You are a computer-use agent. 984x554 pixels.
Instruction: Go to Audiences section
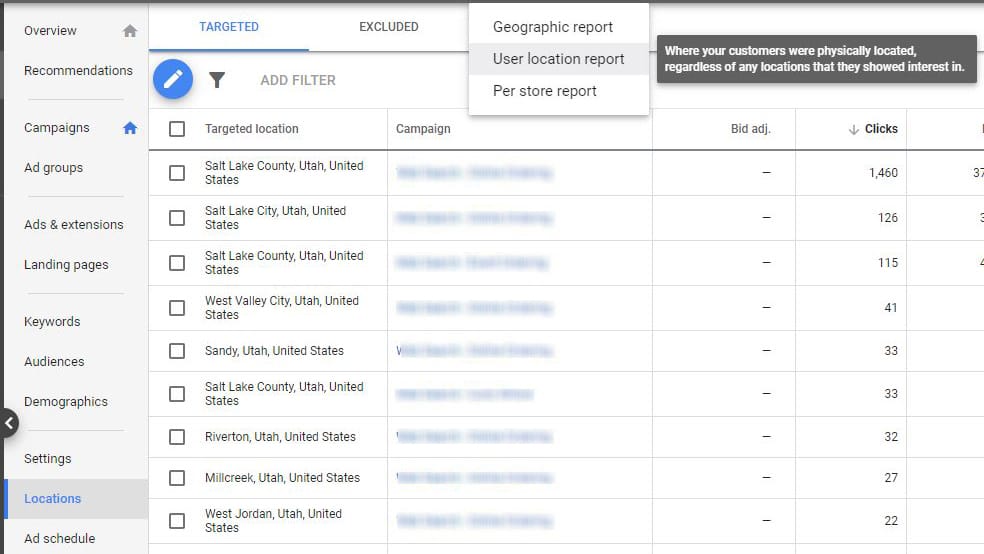point(54,362)
